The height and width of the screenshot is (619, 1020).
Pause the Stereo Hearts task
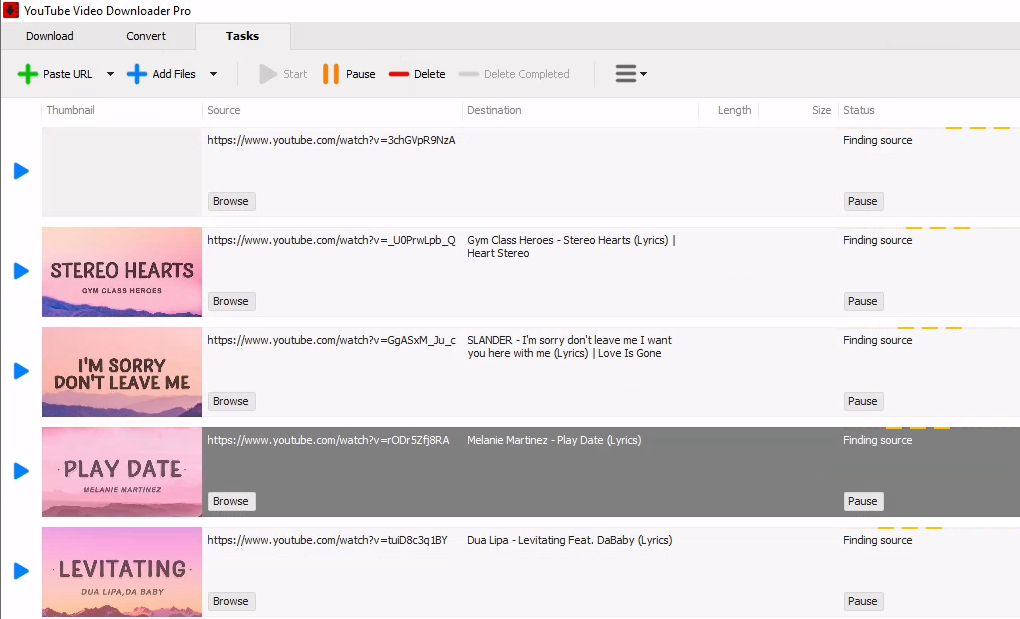[x=863, y=302]
